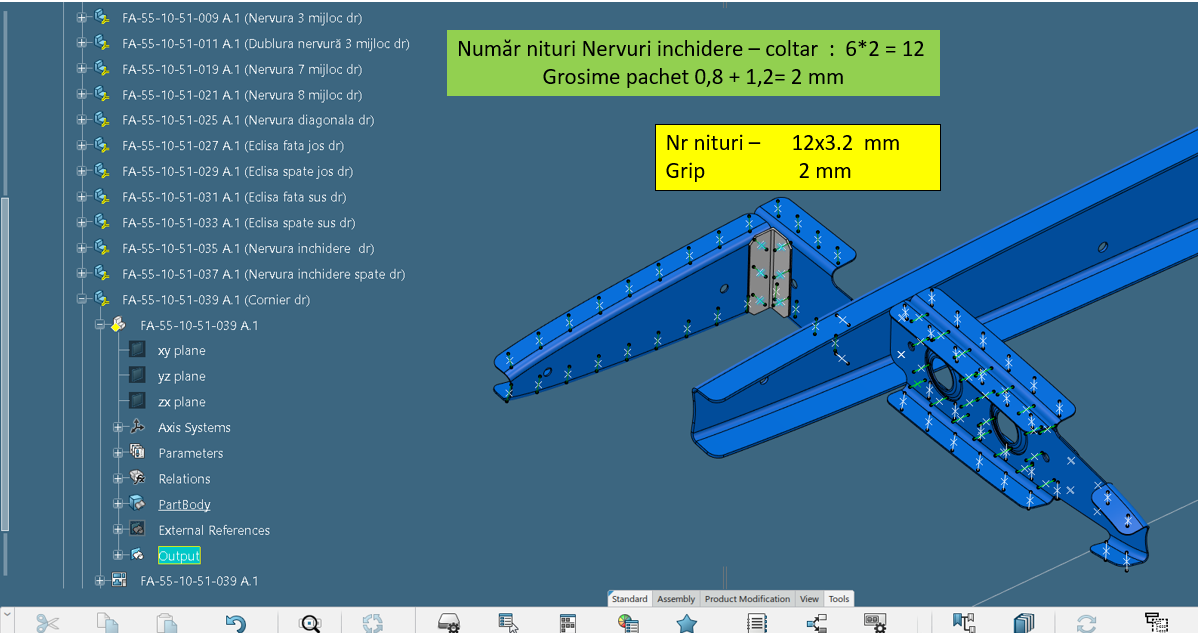
Task: Select the highlighted Output tree item
Action: pos(179,556)
